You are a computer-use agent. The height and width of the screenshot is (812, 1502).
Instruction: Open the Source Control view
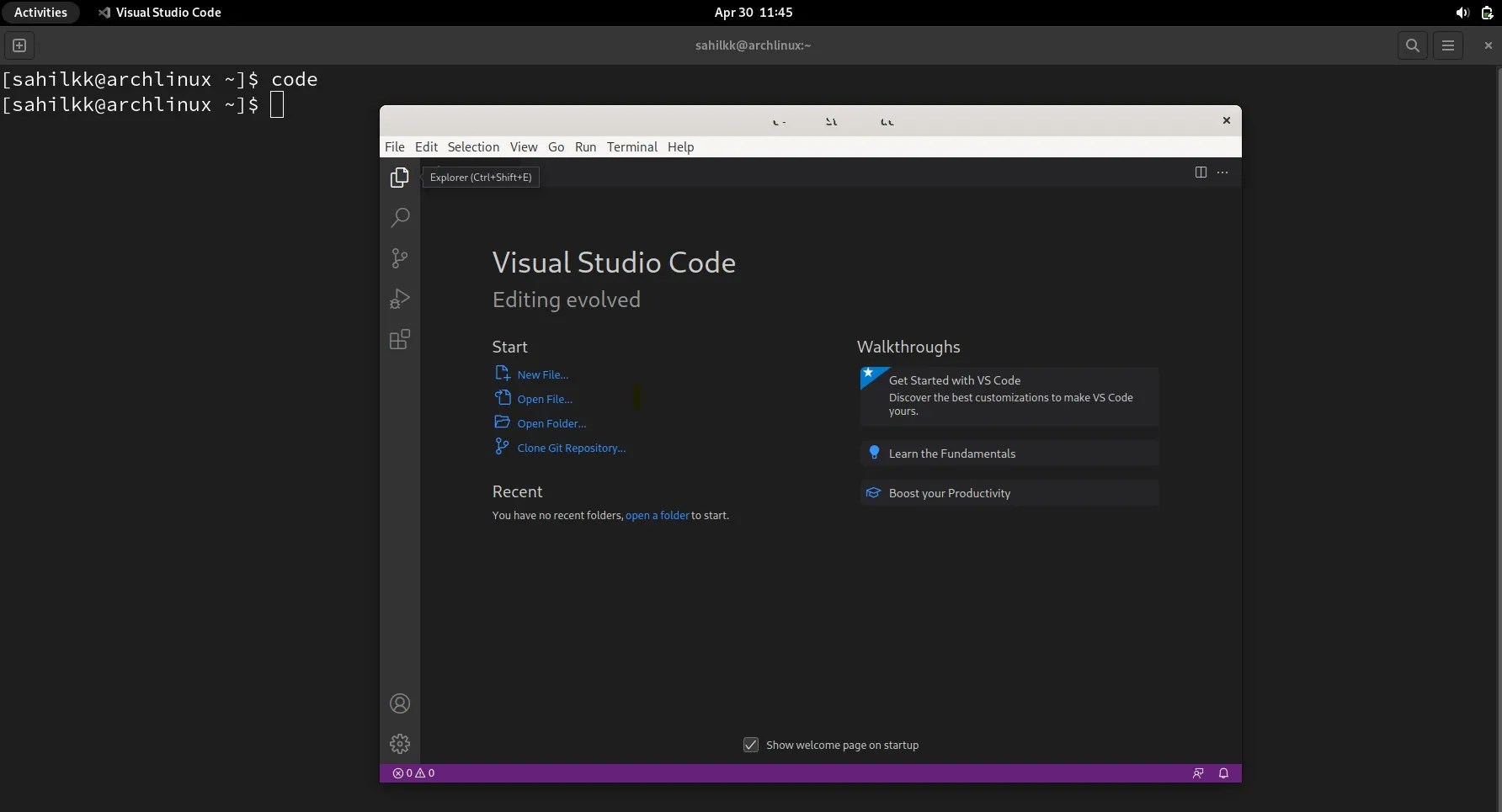tap(399, 258)
